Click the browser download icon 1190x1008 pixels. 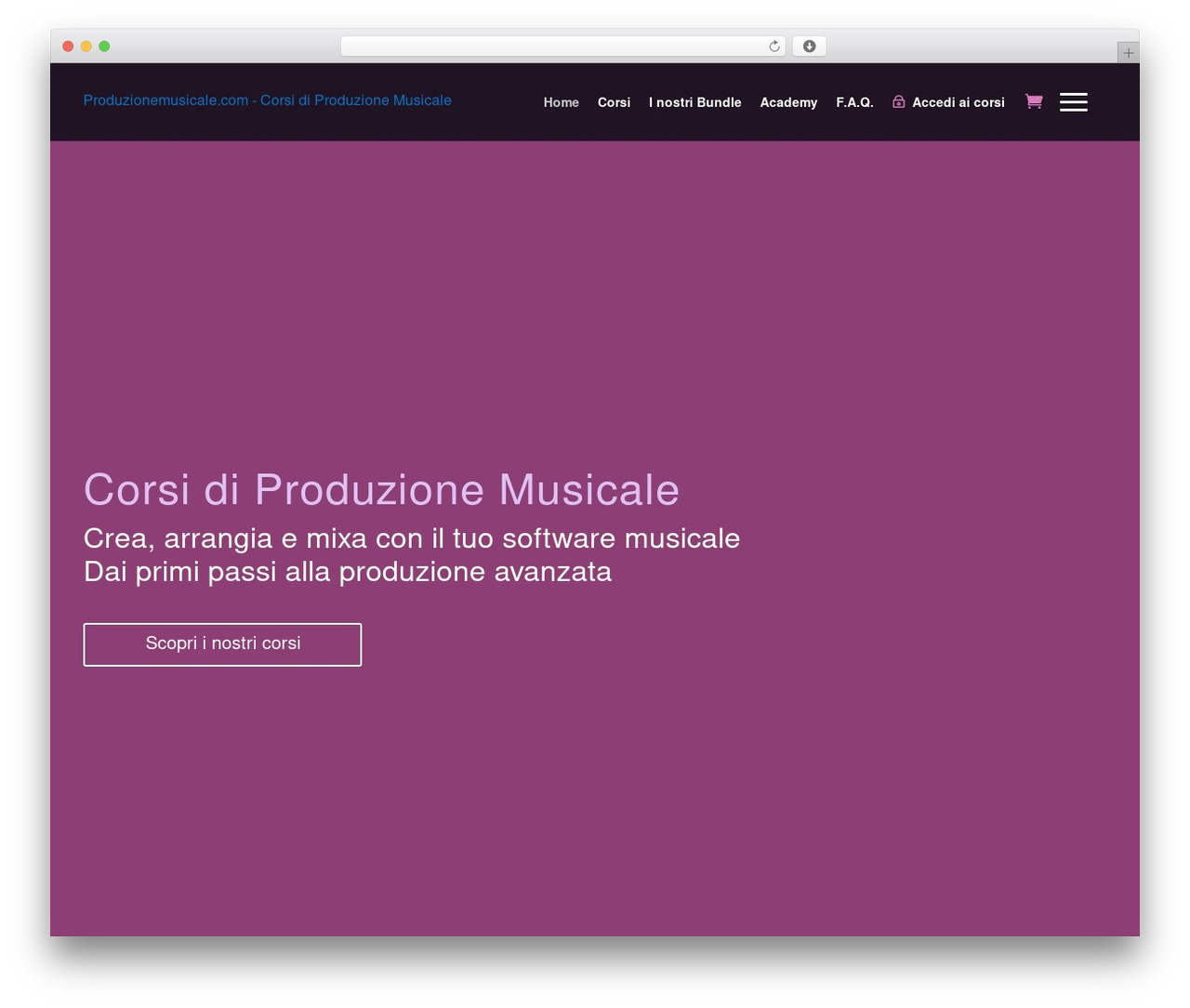coord(810,46)
